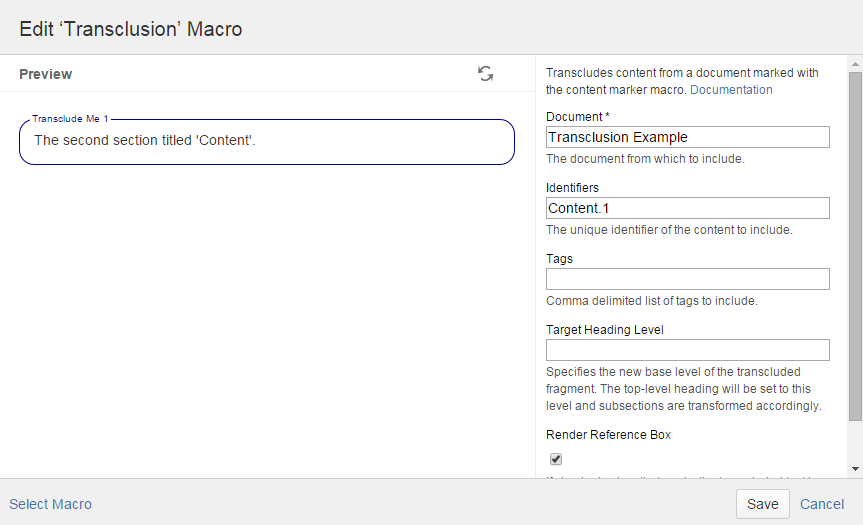Click the scrollbar up arrow

pos(855,63)
